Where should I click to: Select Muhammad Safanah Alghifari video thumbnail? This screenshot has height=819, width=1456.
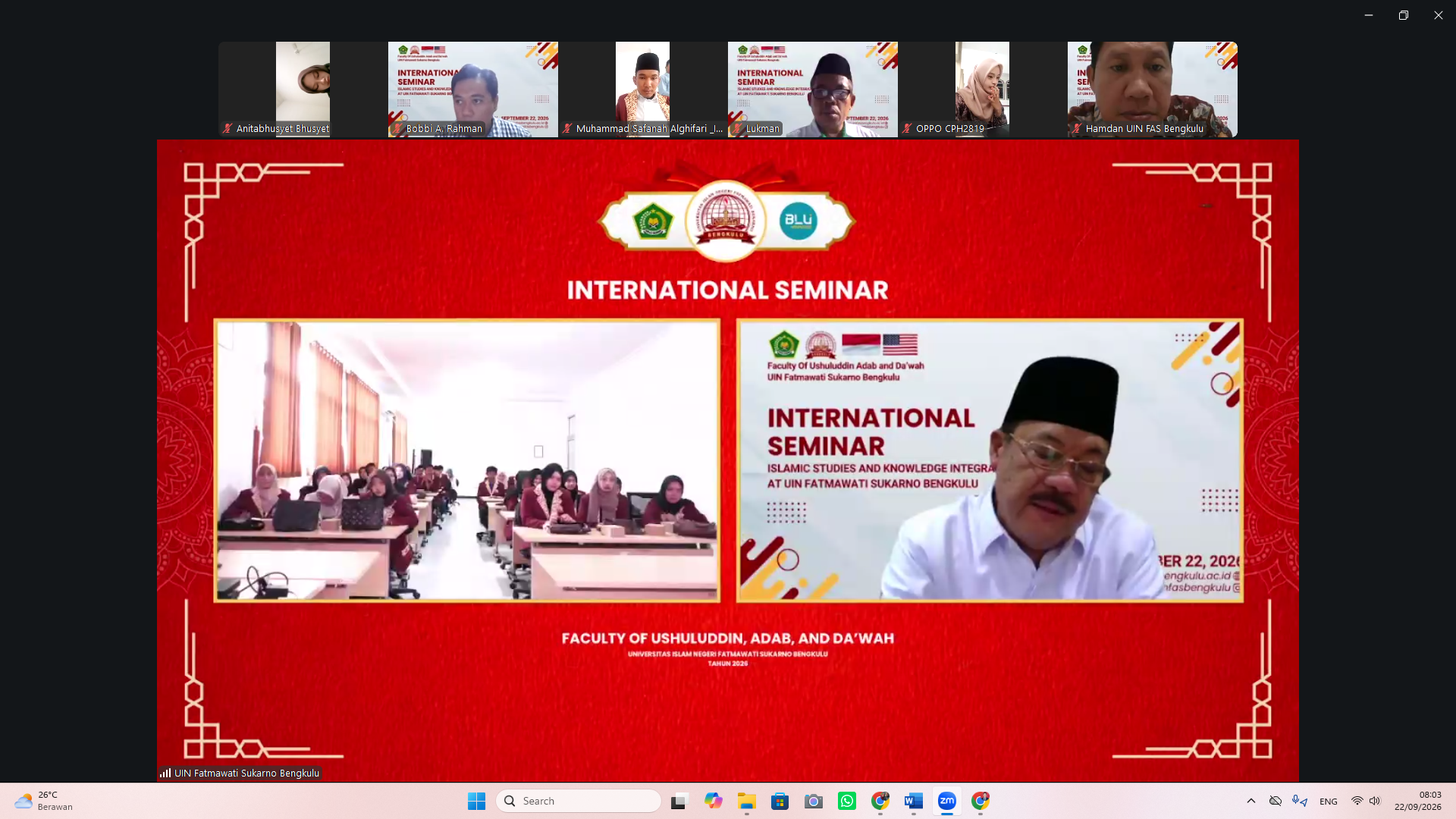642,89
